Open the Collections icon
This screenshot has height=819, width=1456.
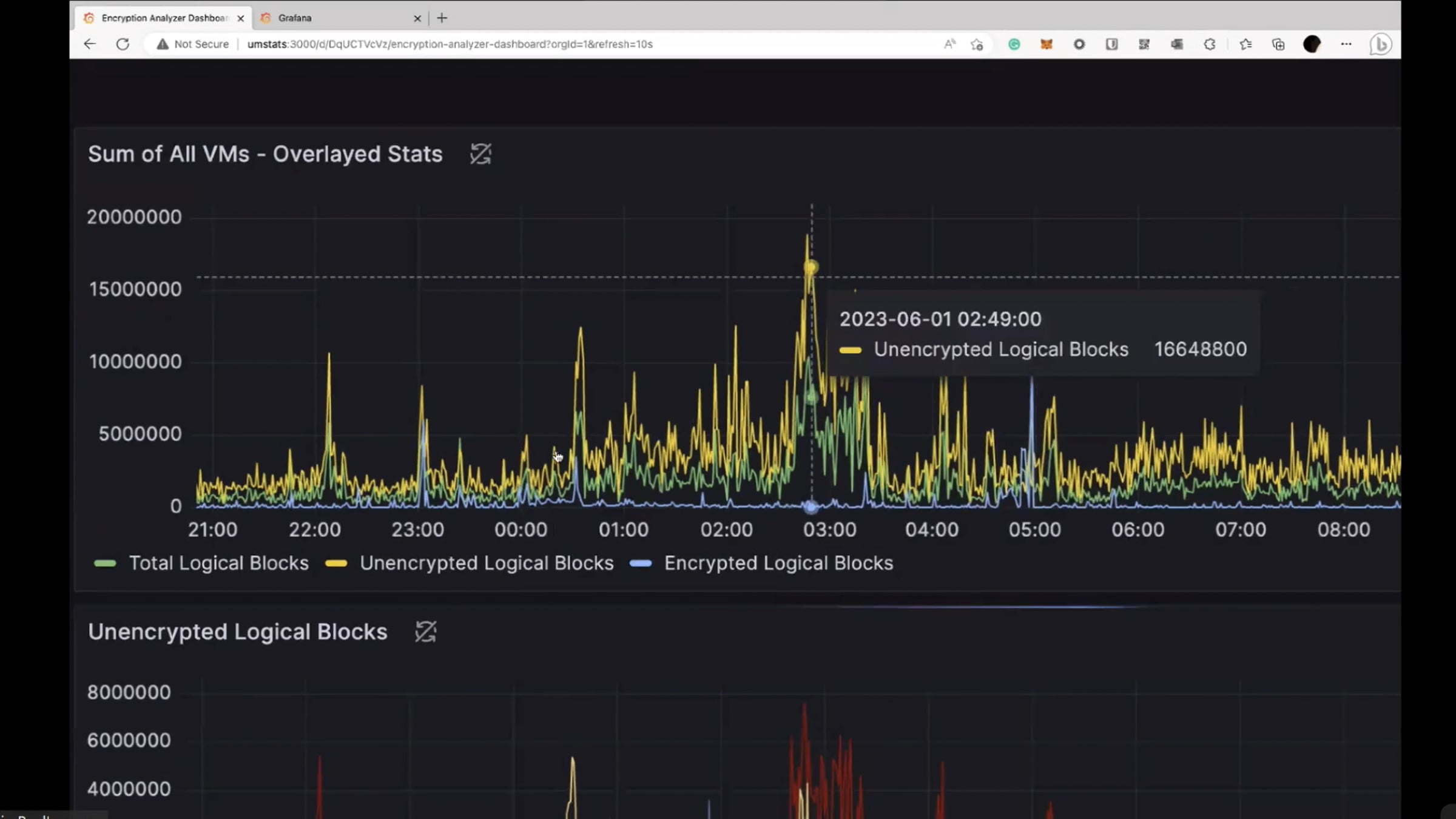coord(1278,44)
